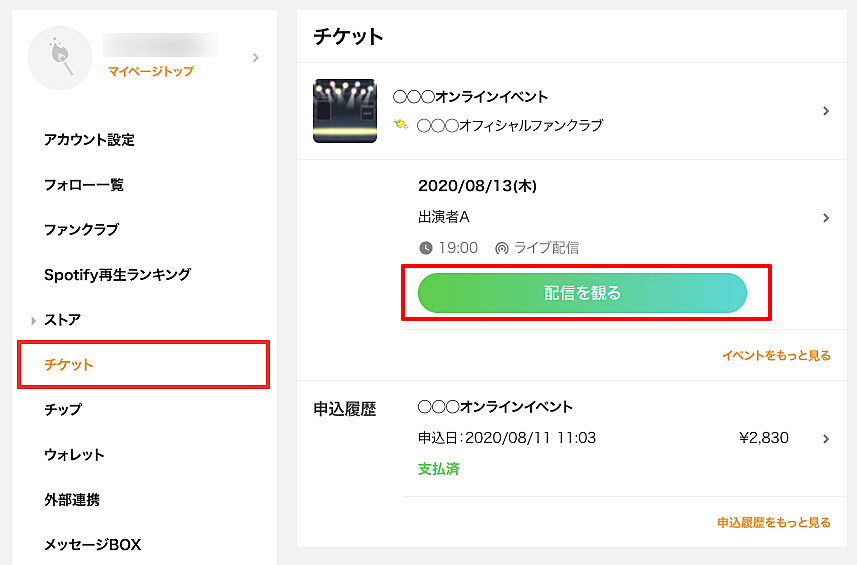Click the chevron on the 出演者A row

[826, 218]
